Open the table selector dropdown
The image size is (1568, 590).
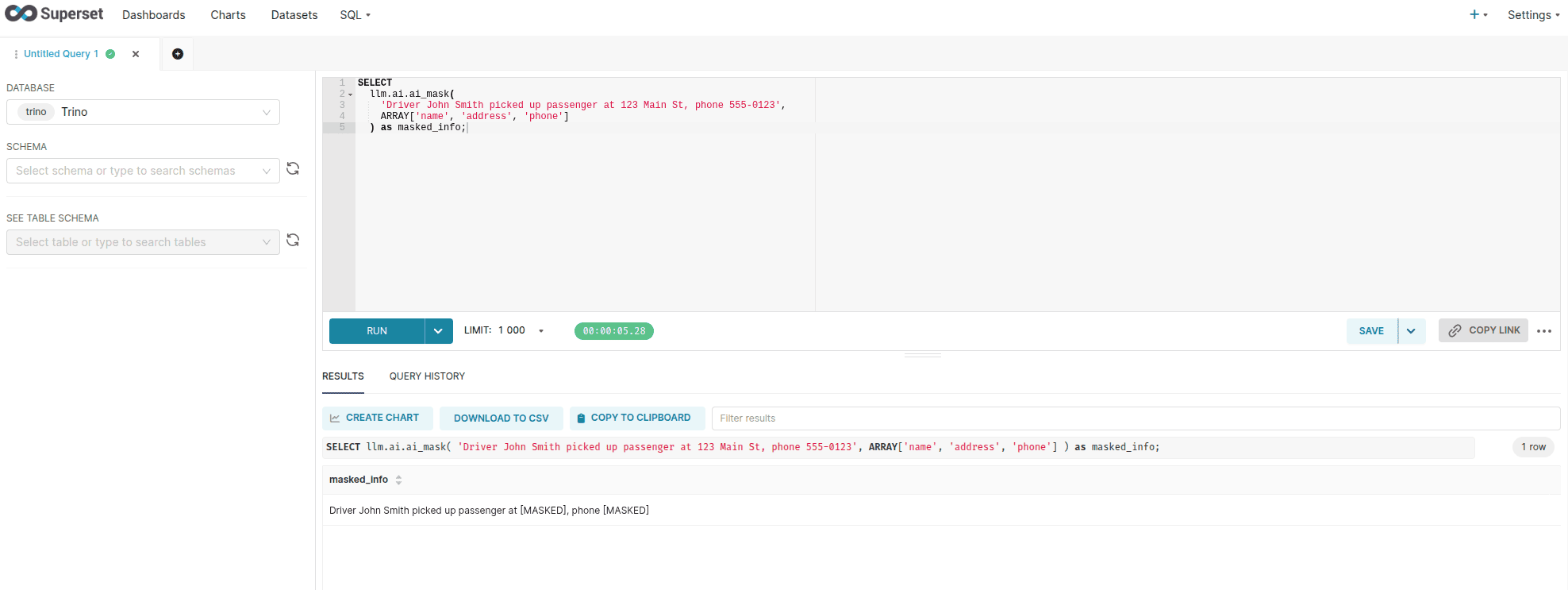(143, 242)
